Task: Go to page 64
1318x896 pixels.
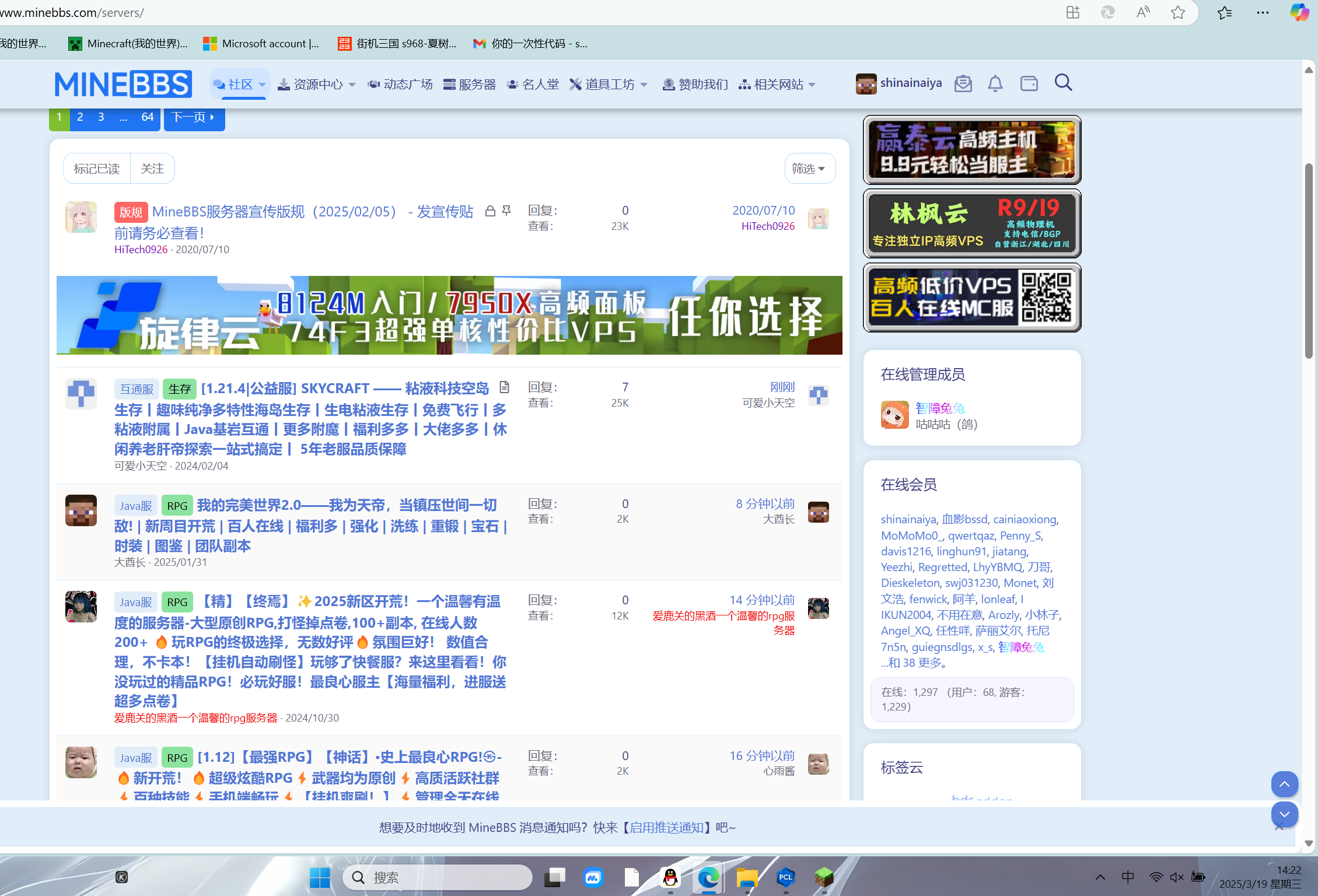Action: 147,117
